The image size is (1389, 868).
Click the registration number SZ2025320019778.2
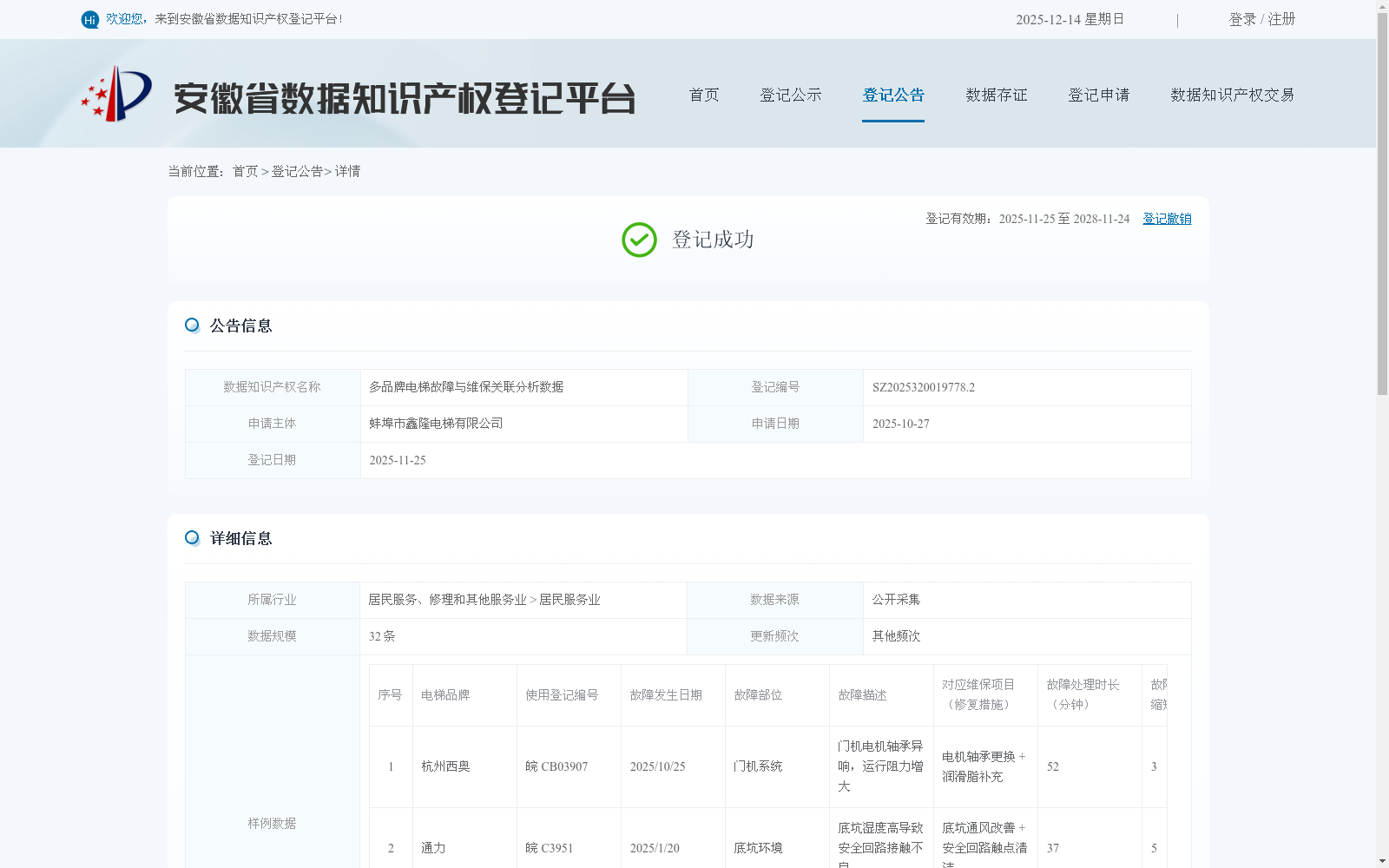924,387
